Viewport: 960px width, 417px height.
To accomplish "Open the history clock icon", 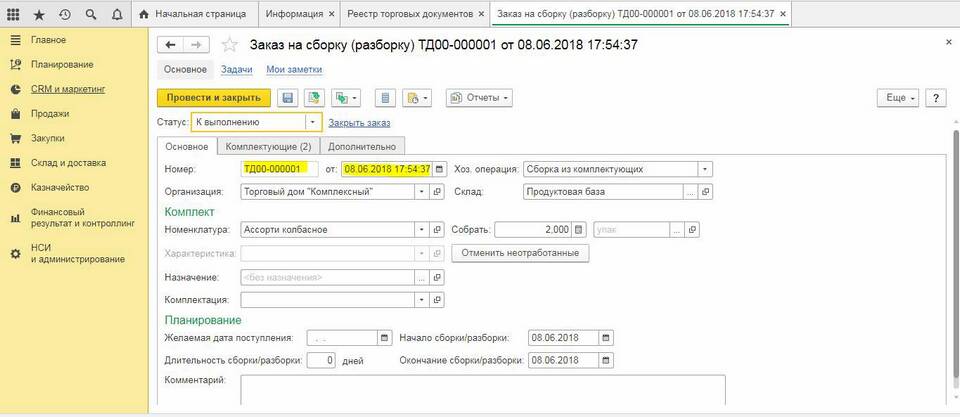I will point(64,15).
